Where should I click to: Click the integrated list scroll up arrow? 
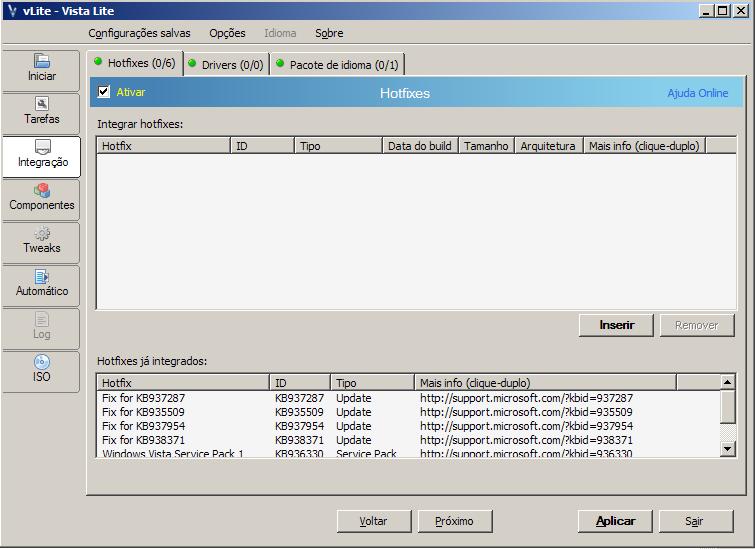click(x=728, y=382)
